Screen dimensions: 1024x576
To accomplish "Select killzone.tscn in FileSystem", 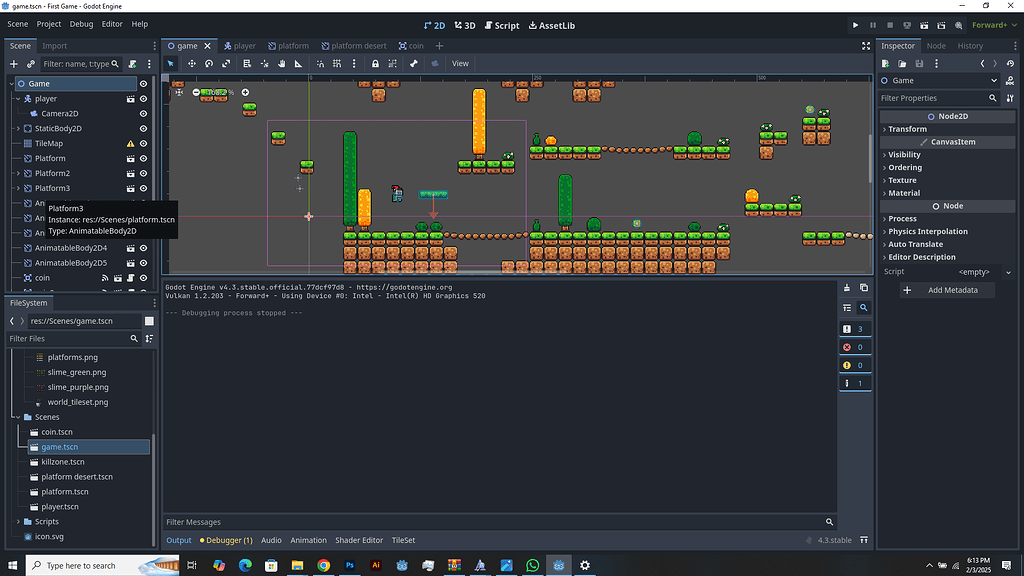I will (63, 462).
